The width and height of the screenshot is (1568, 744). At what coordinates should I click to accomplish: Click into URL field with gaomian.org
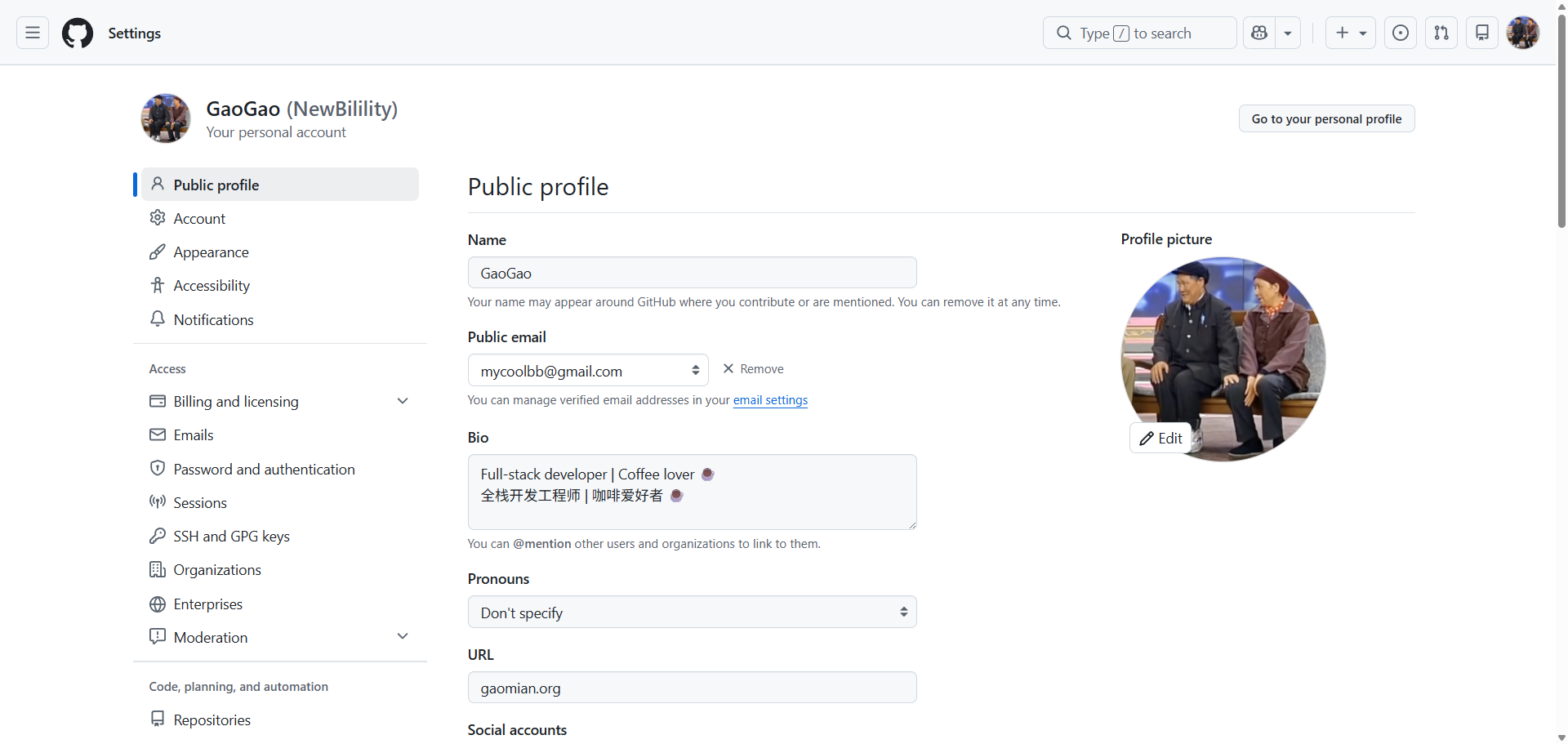(693, 688)
